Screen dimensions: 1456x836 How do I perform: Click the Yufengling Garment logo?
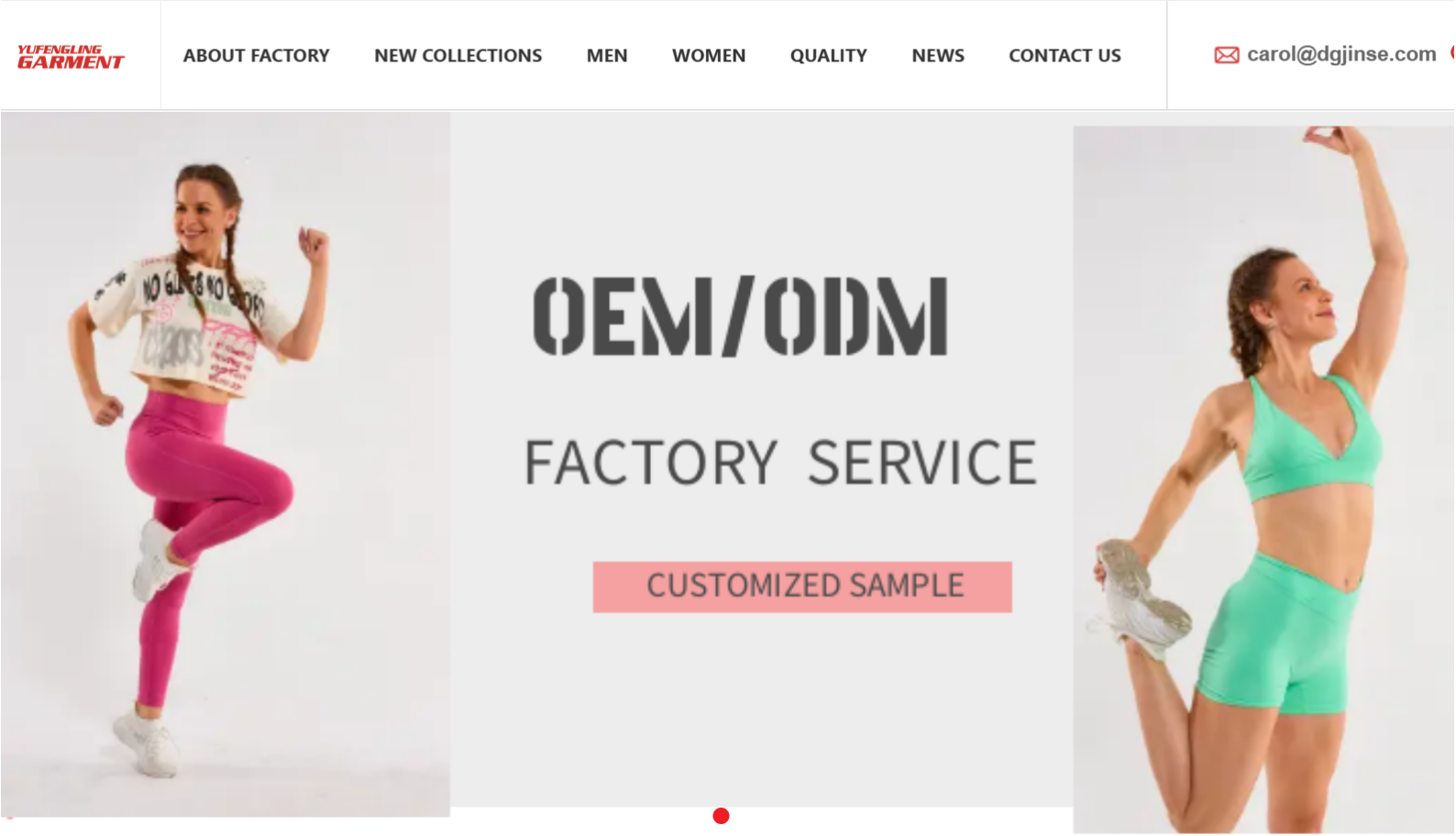click(x=71, y=57)
